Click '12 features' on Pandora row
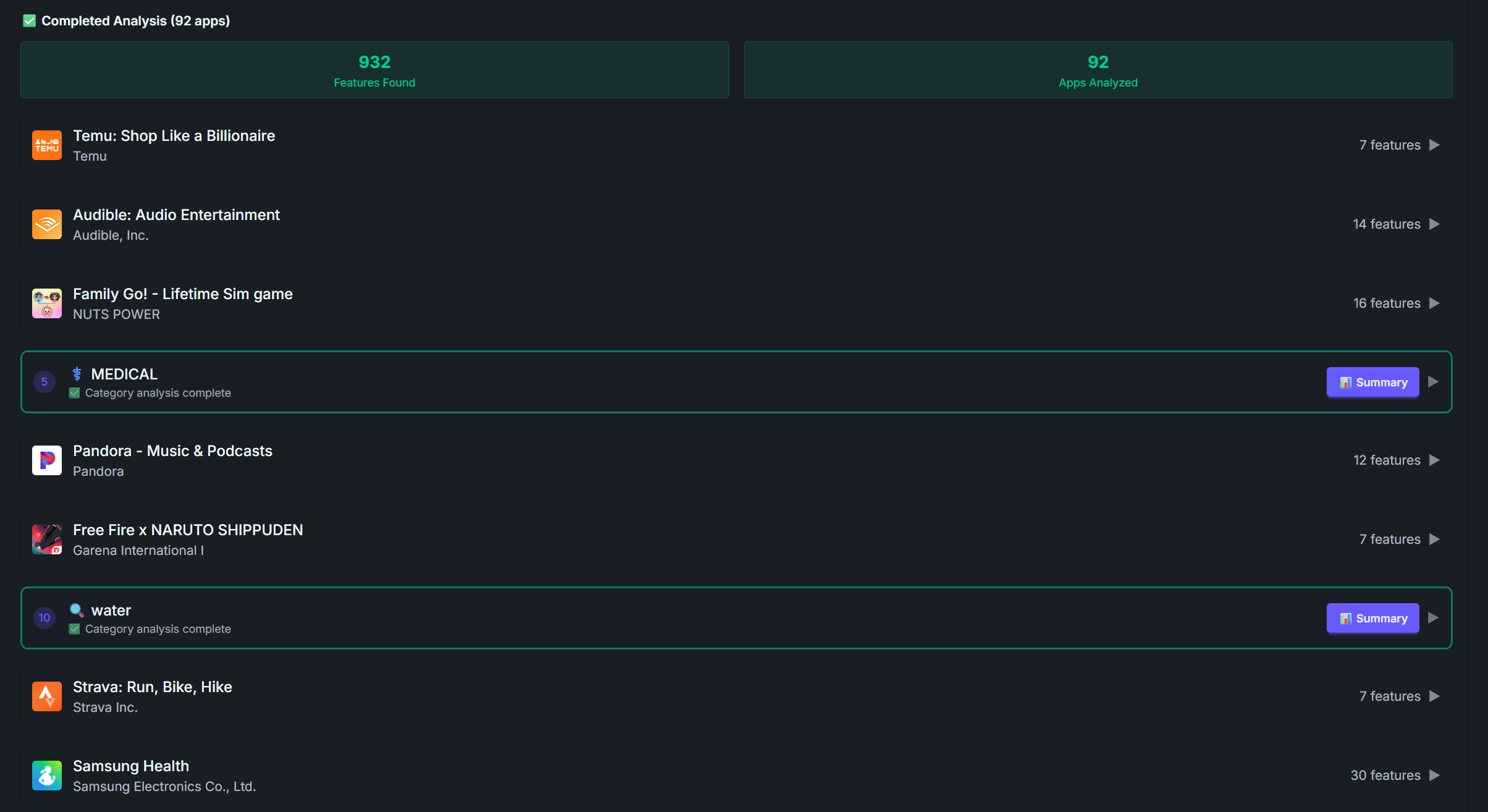The height and width of the screenshot is (812, 1488). tap(1387, 460)
